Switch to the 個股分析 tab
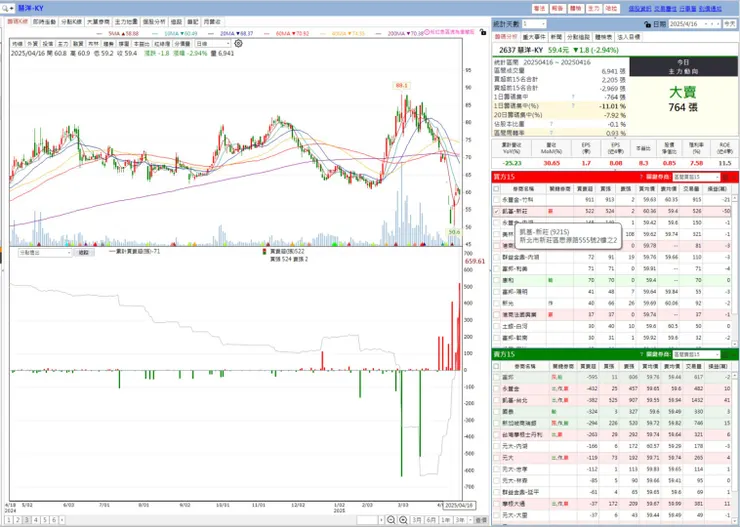 click(154, 22)
